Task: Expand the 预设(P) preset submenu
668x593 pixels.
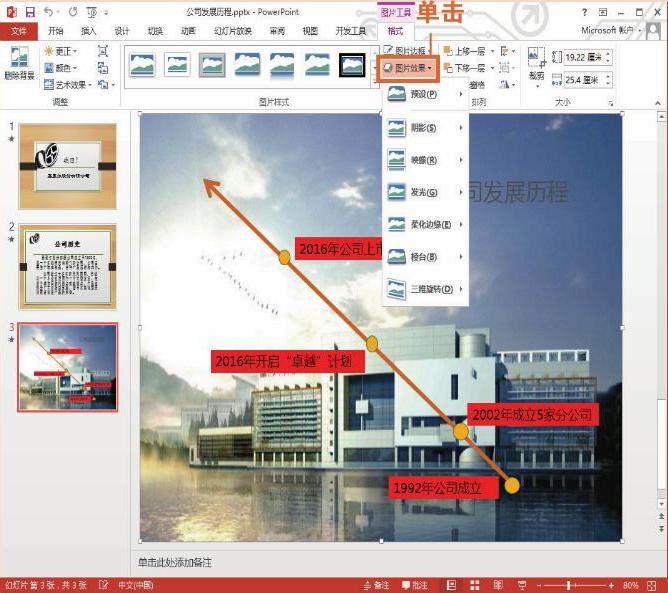Action: click(x=425, y=94)
